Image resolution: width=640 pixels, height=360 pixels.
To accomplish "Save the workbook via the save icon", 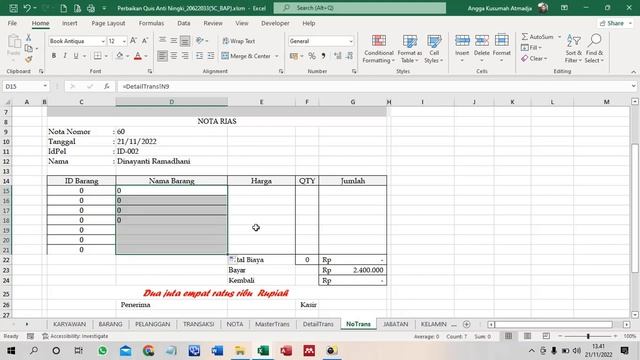I will (x=13, y=8).
